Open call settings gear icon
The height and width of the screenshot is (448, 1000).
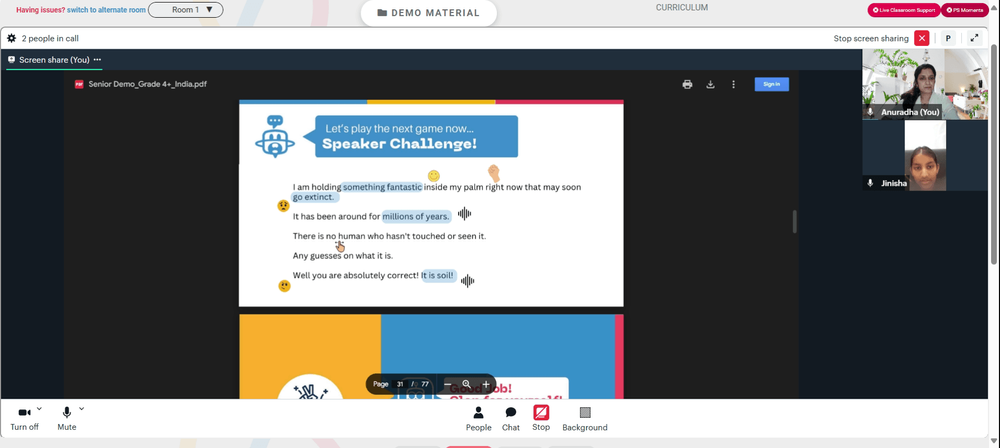point(11,38)
